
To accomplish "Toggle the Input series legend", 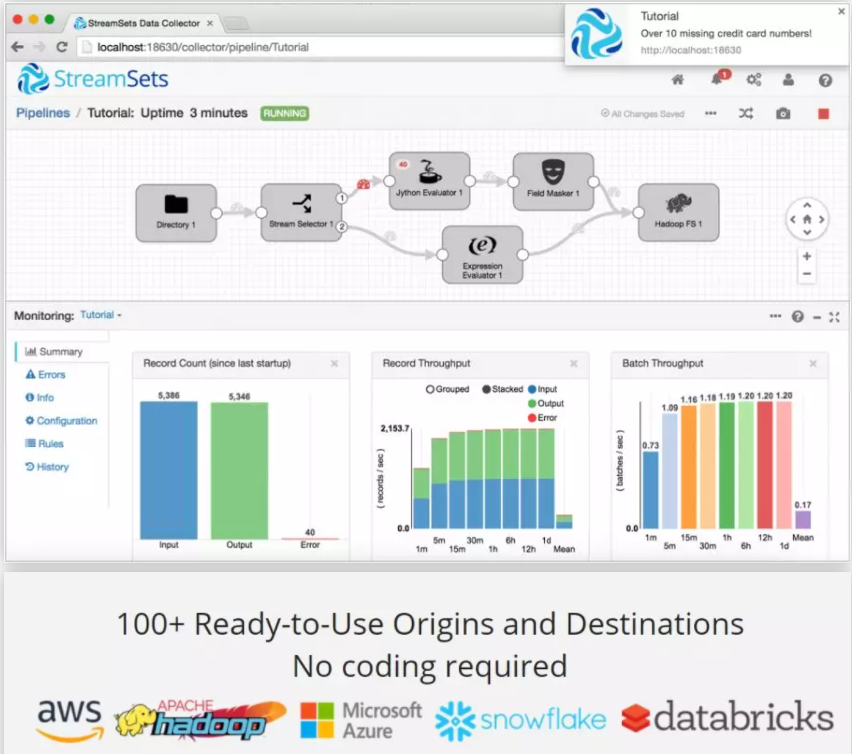I will [x=543, y=389].
